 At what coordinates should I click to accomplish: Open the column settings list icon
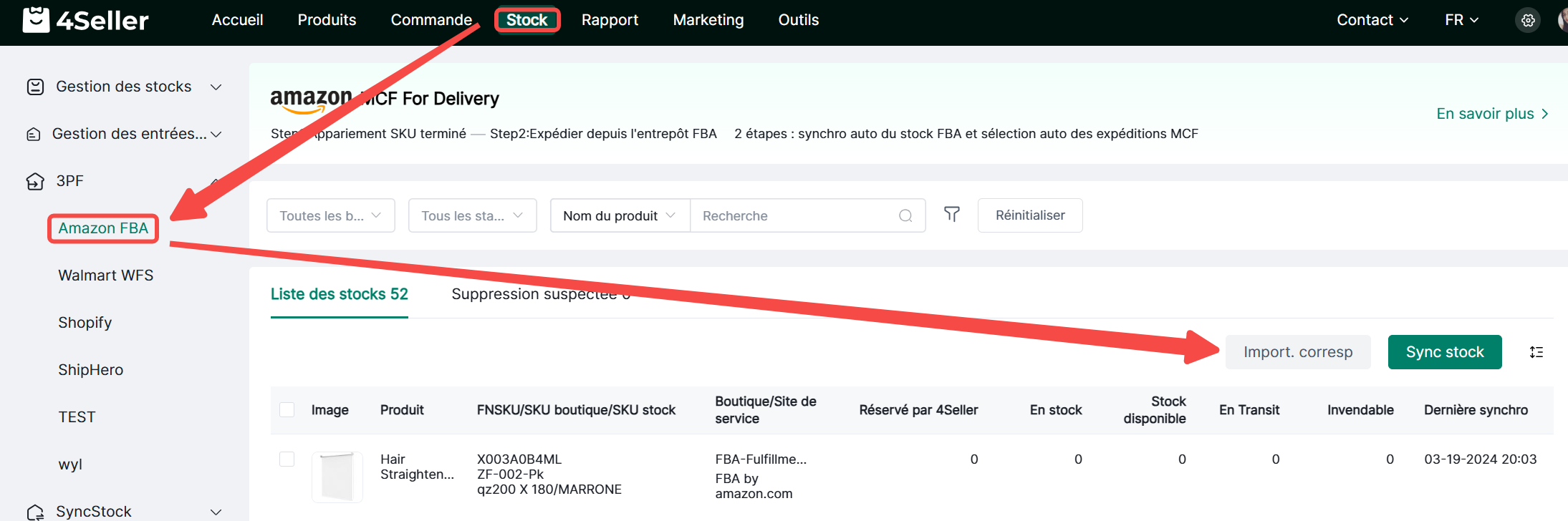[x=1536, y=352]
